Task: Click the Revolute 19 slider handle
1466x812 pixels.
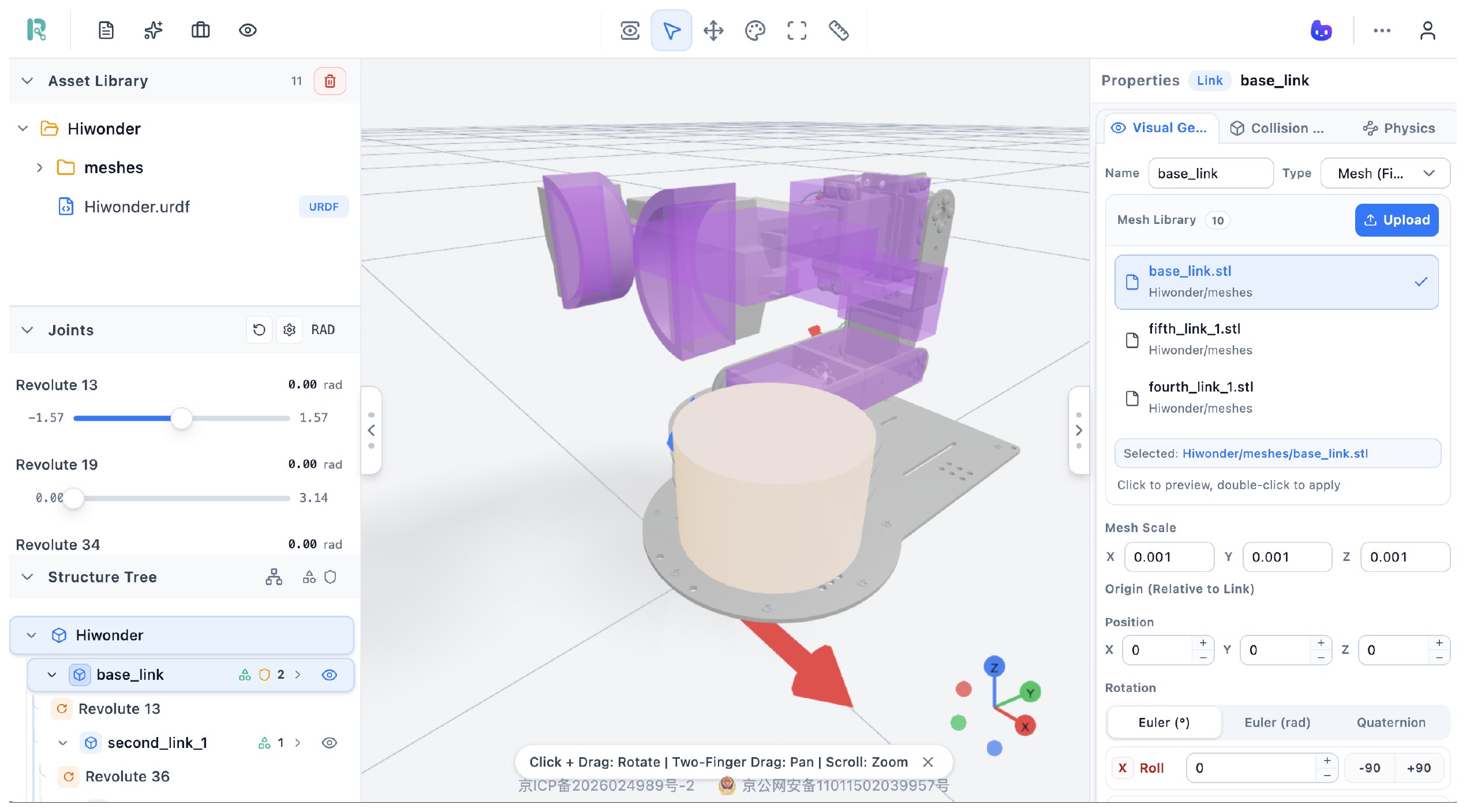Action: (74, 498)
